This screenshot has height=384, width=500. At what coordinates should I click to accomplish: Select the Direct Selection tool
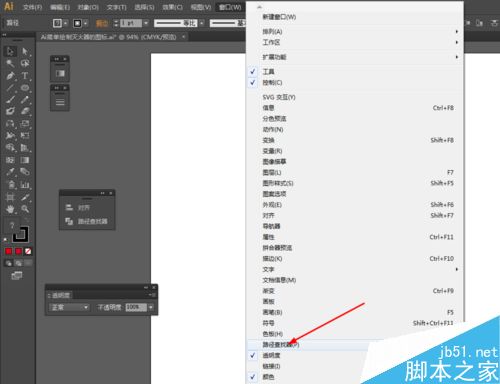25,51
